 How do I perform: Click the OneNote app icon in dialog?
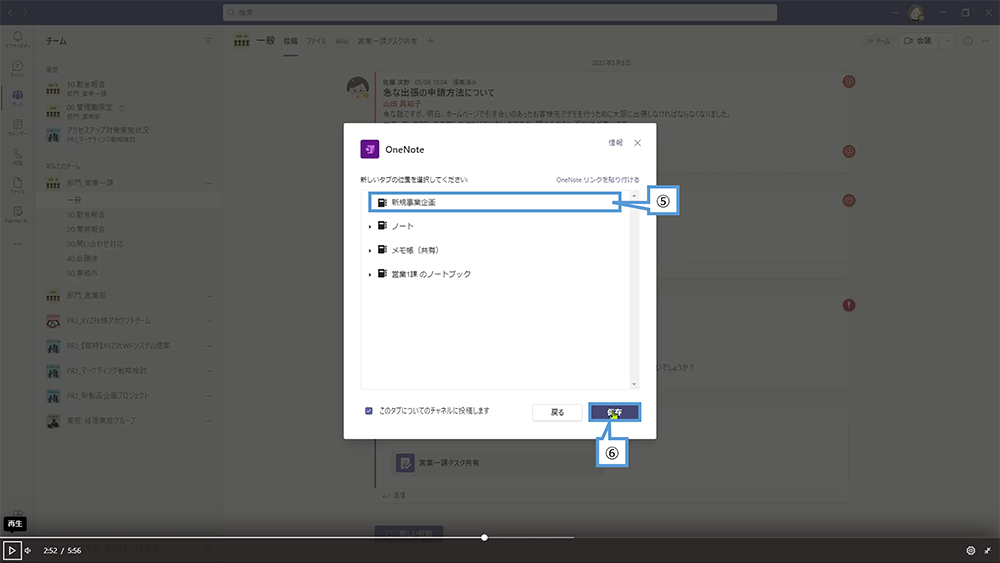coord(370,149)
